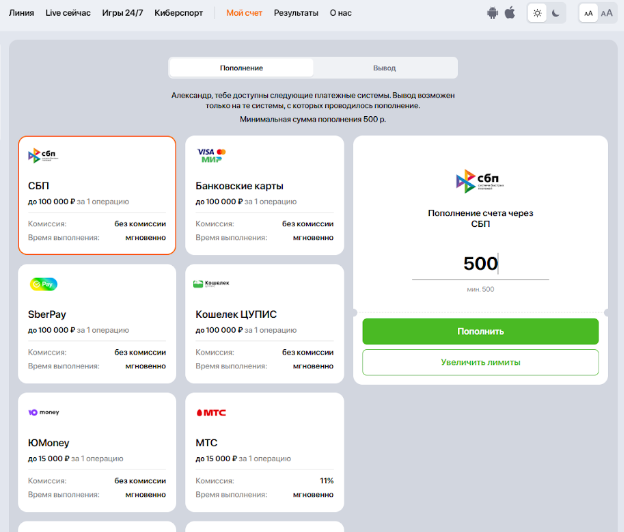Click the deposit amount field showing 500
Image resolution: width=624 pixels, height=532 pixels.
coord(480,264)
